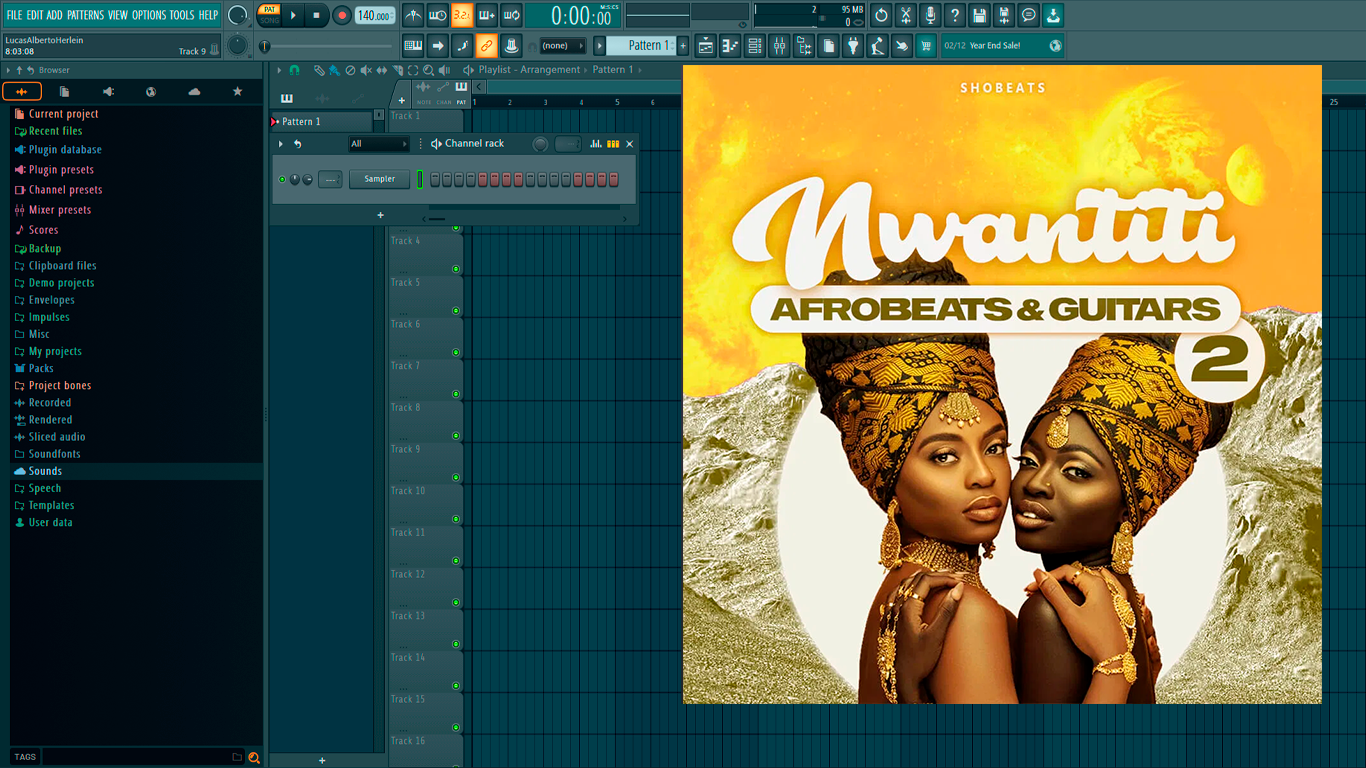Open the Piano roll view icon
The image size is (1366, 768).
[730, 45]
